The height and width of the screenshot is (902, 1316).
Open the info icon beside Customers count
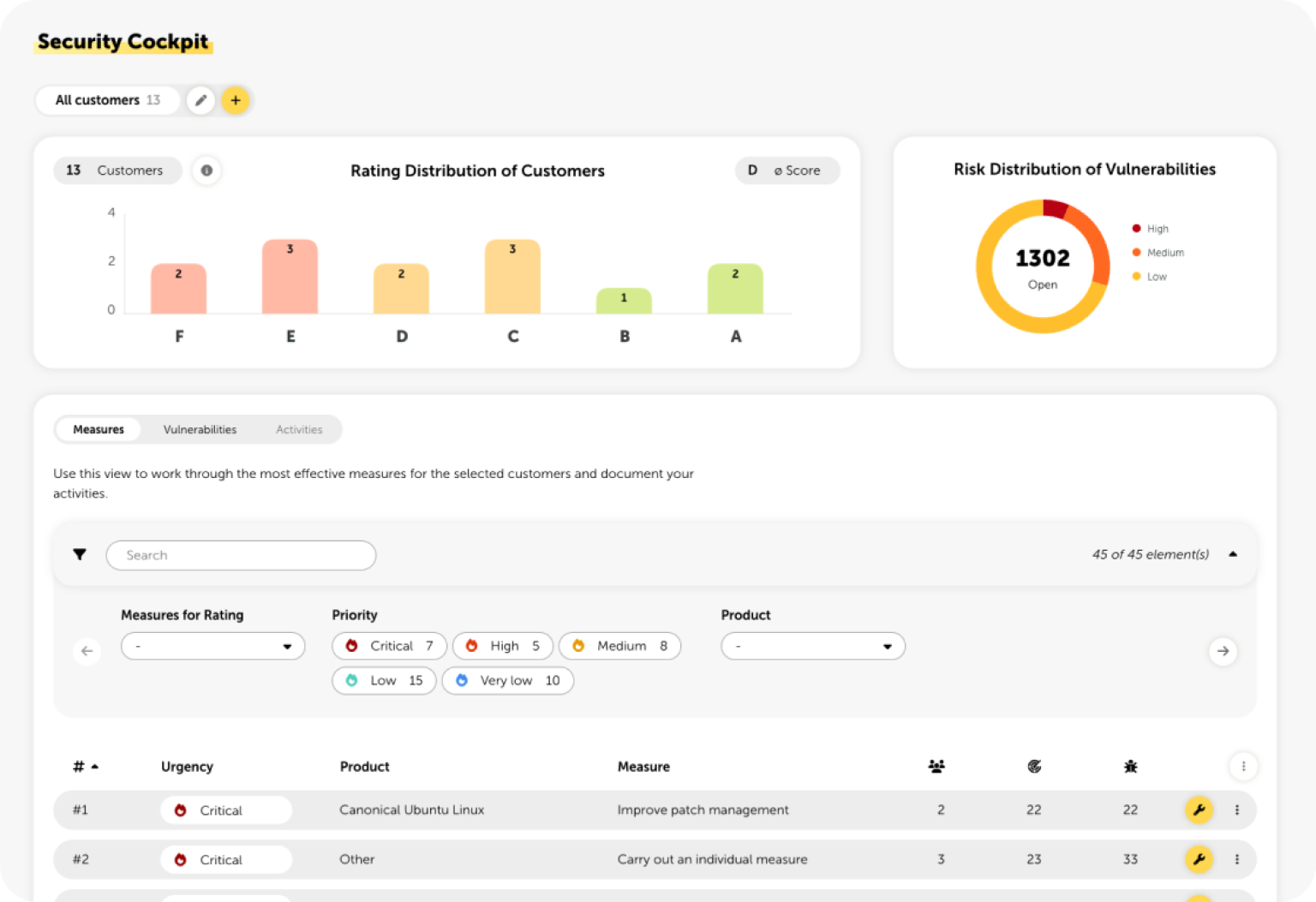[206, 170]
